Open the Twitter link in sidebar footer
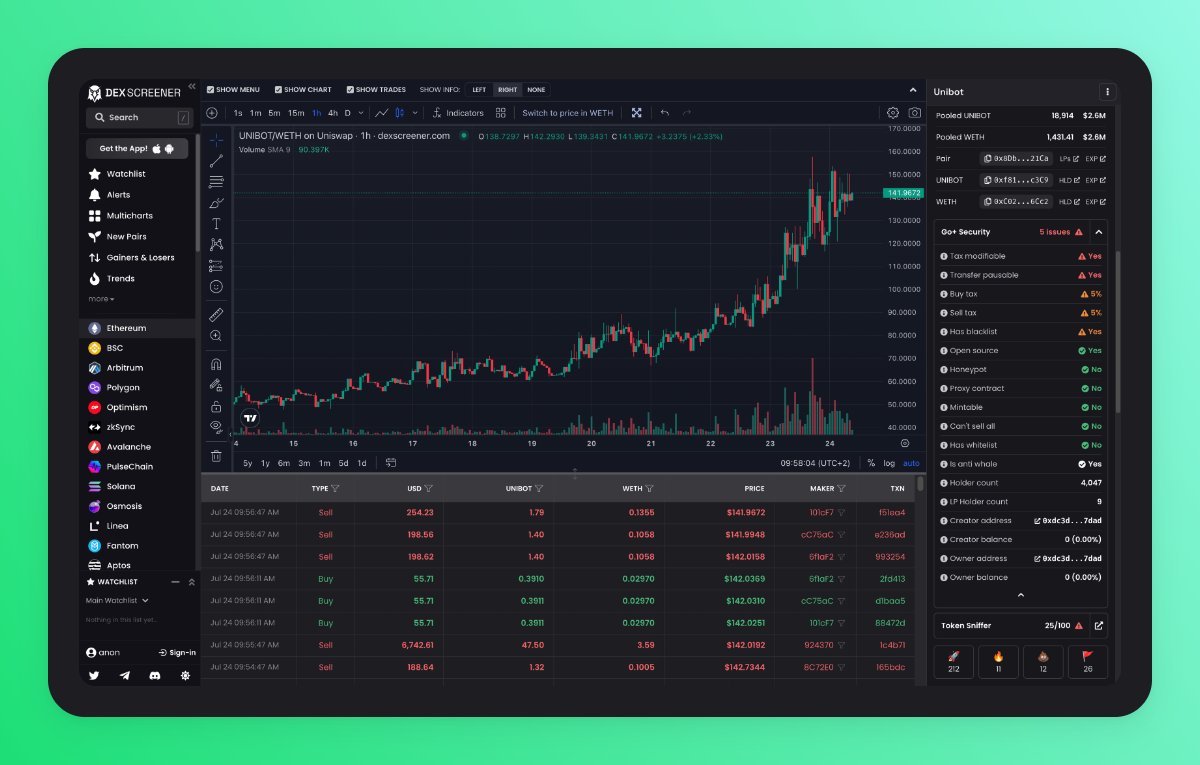1200x765 pixels. coord(94,676)
